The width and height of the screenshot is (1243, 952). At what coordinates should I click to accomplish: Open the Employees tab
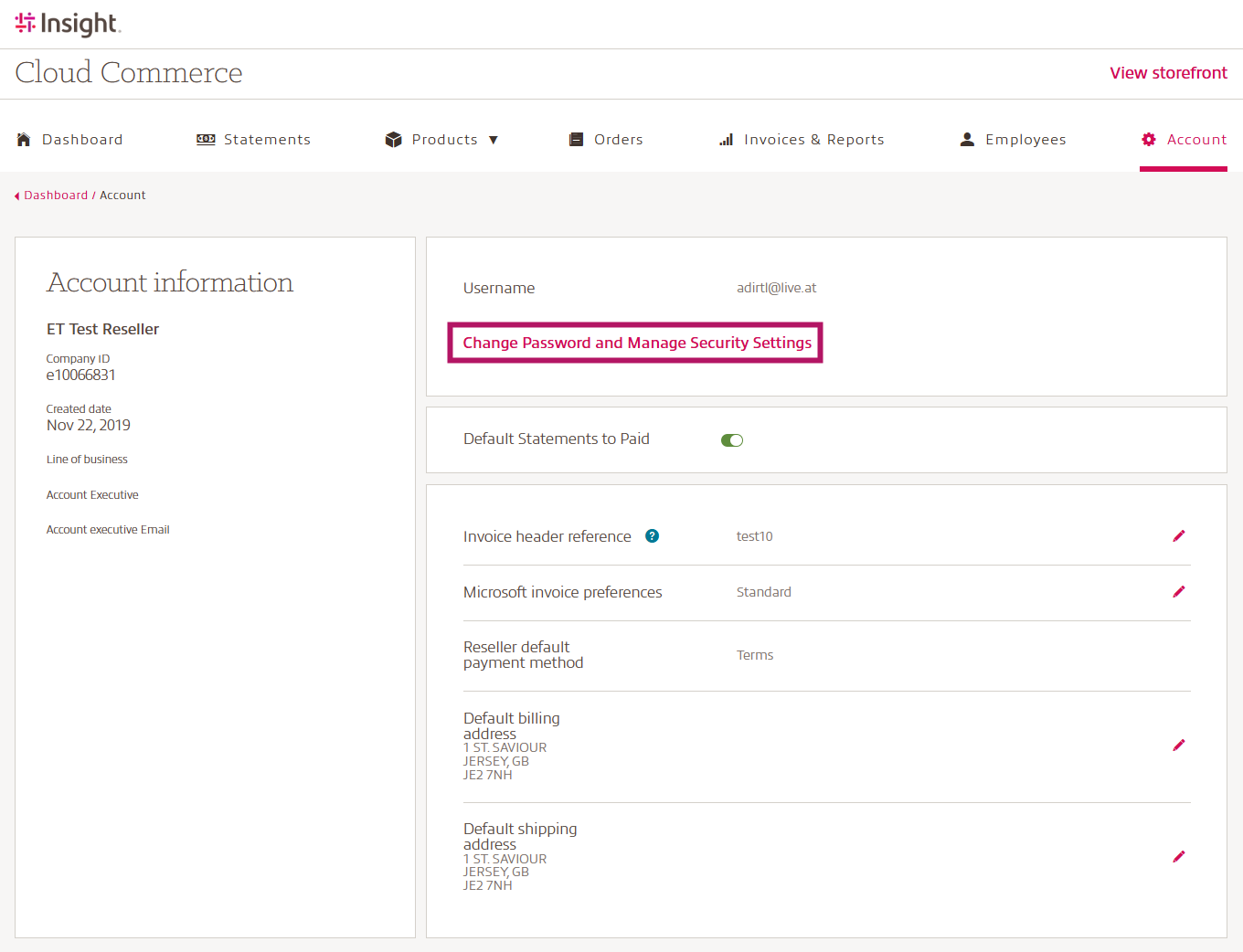[1025, 140]
